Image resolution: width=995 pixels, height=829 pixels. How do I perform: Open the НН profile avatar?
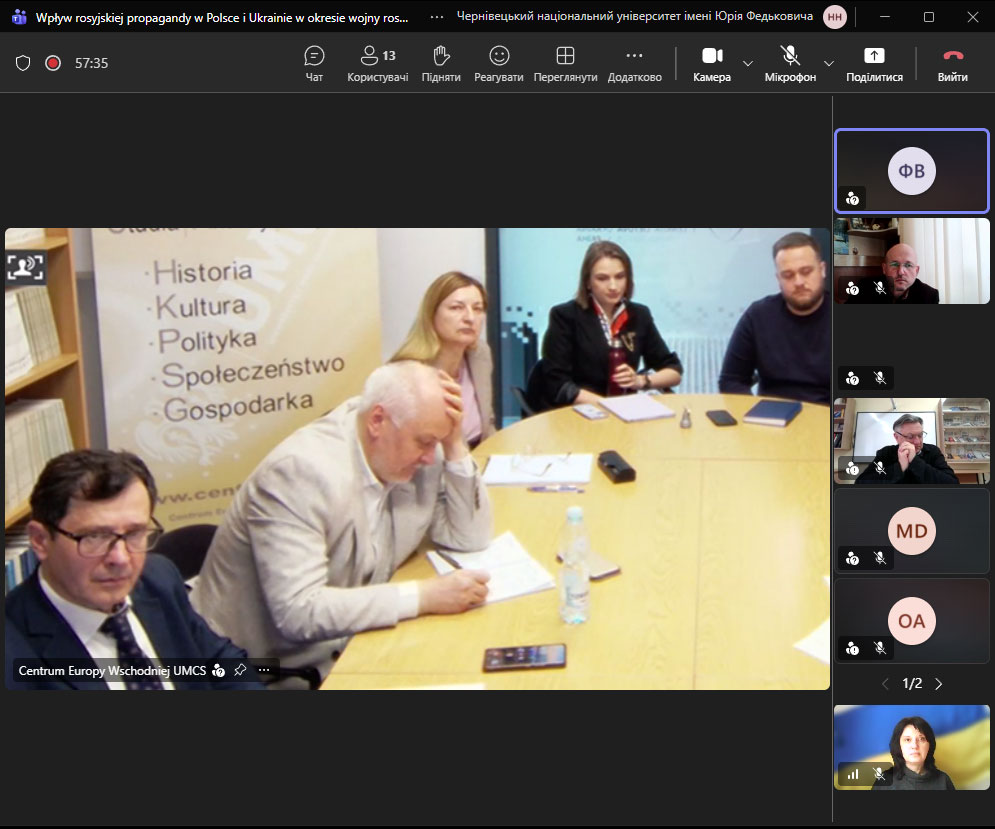click(835, 17)
